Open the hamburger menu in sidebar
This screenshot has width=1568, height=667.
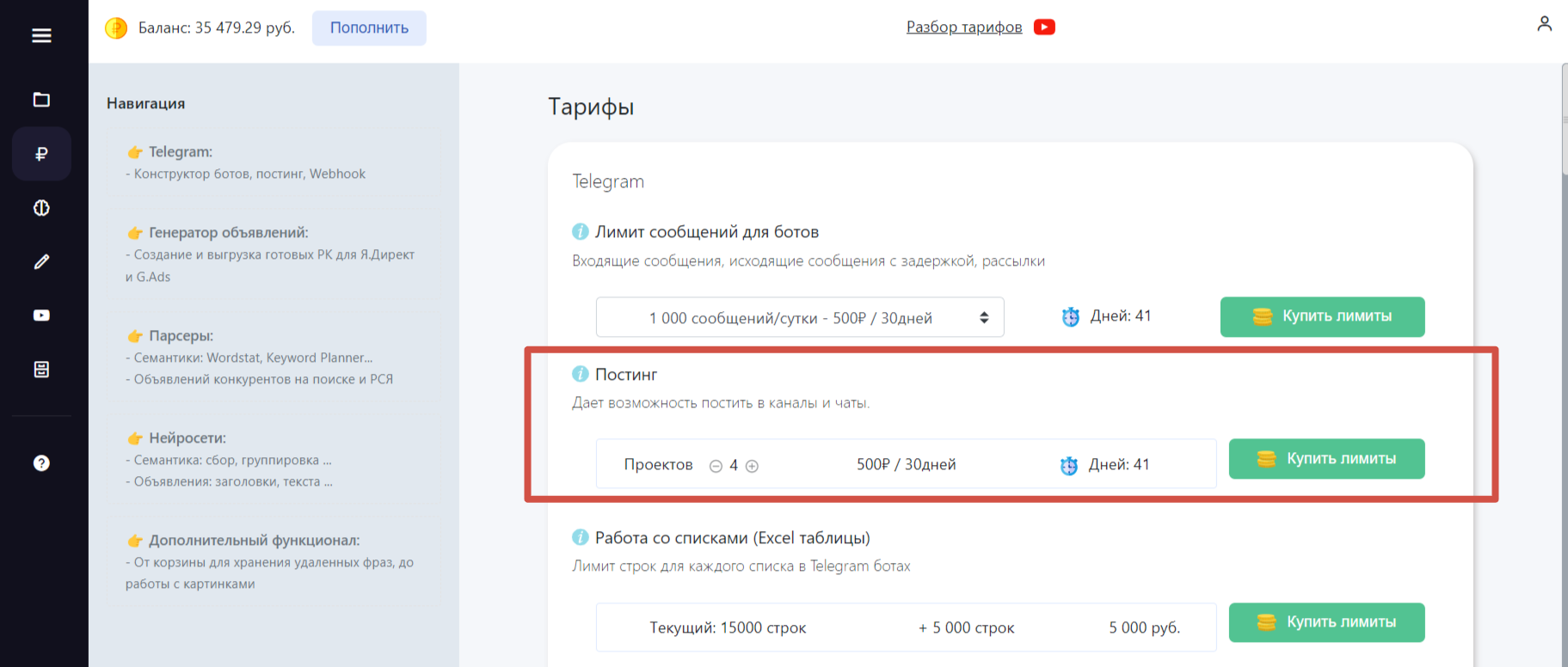point(41,35)
